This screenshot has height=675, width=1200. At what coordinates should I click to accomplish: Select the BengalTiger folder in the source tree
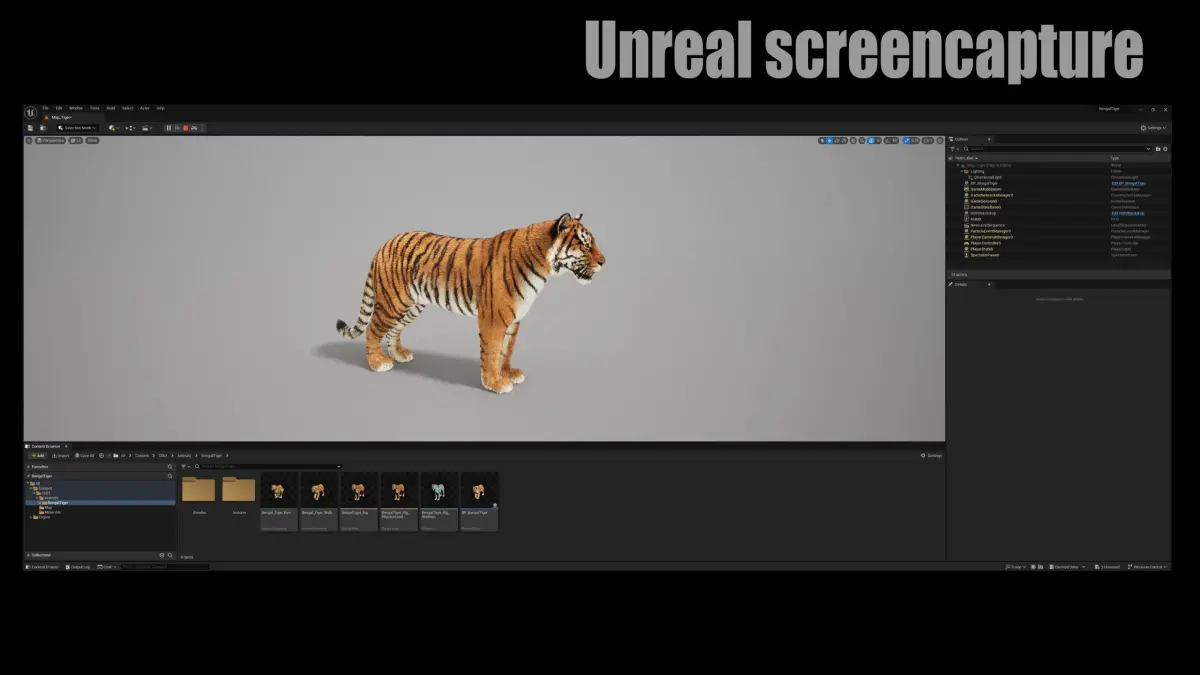pos(57,503)
